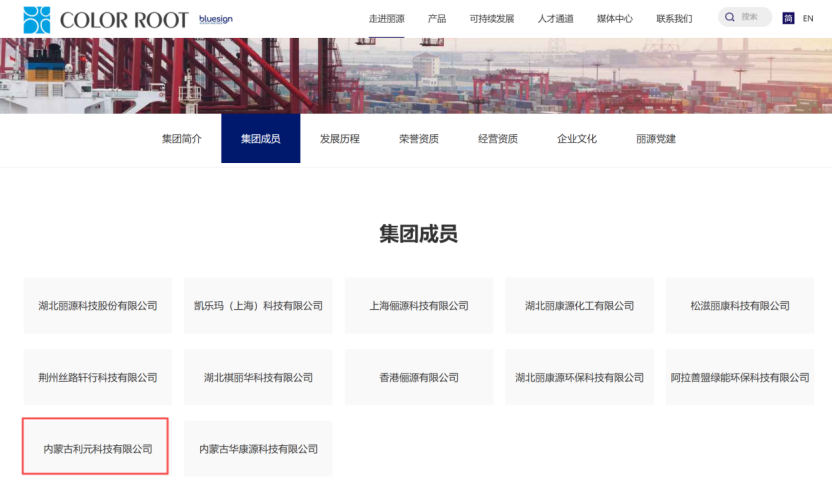Screen dimensions: 832x478
Task: Open the 丽源党建 tab
Action: pos(656,139)
